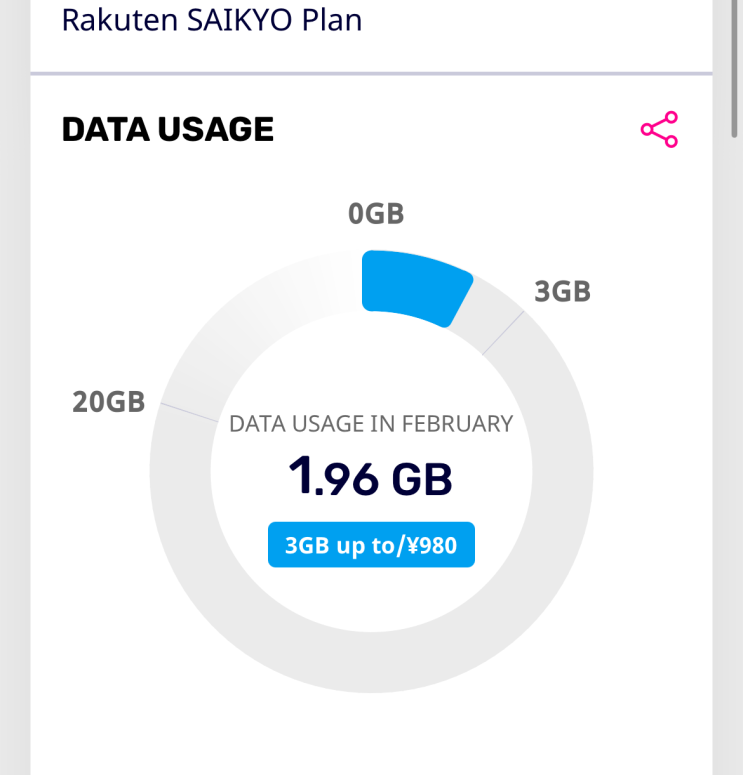The image size is (743, 775).
Task: Click the vertical scrollbar thumb
Action: pos(736,70)
